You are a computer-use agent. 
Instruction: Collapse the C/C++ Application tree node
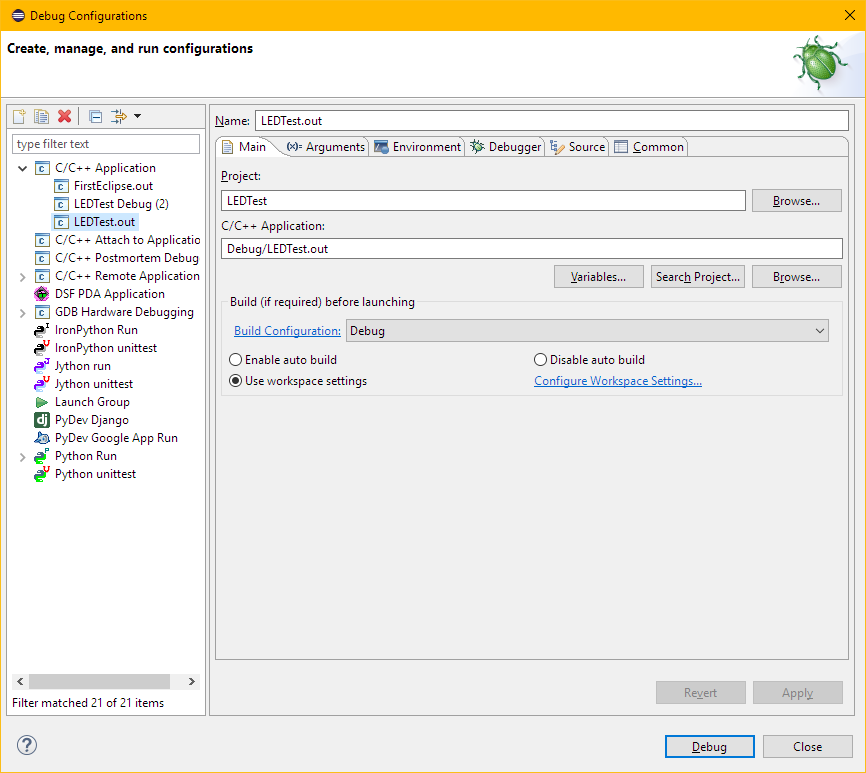click(x=23, y=168)
